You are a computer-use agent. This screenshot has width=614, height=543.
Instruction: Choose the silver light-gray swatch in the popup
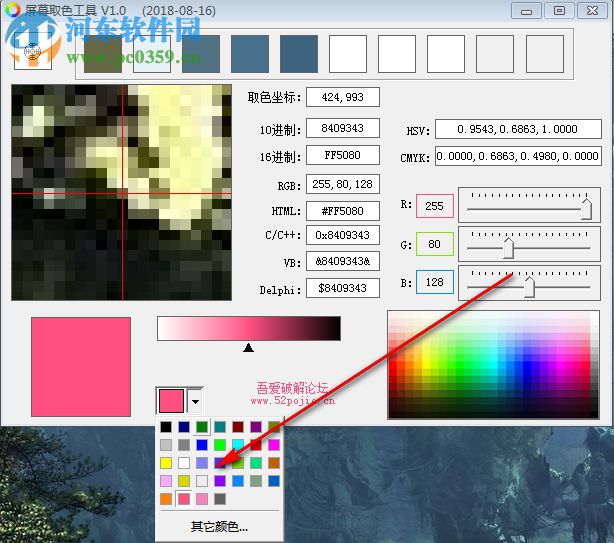pos(166,445)
